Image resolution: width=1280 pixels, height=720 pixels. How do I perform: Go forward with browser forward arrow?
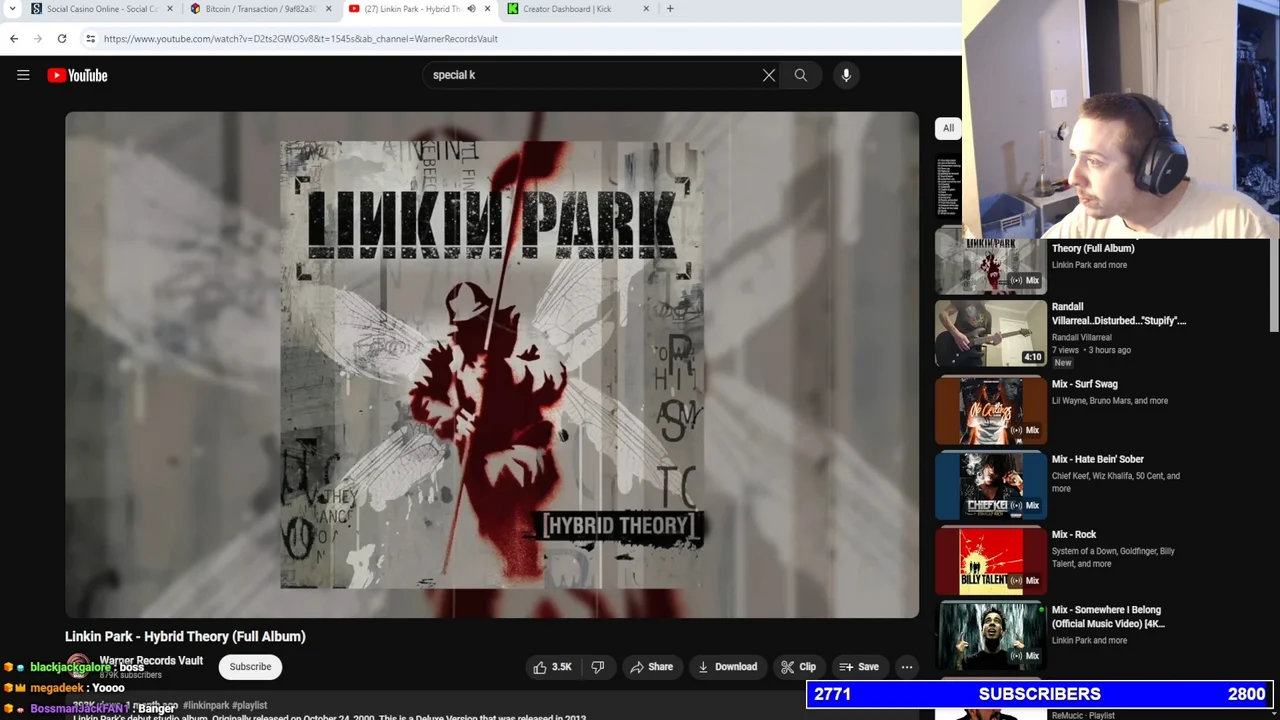click(38, 39)
